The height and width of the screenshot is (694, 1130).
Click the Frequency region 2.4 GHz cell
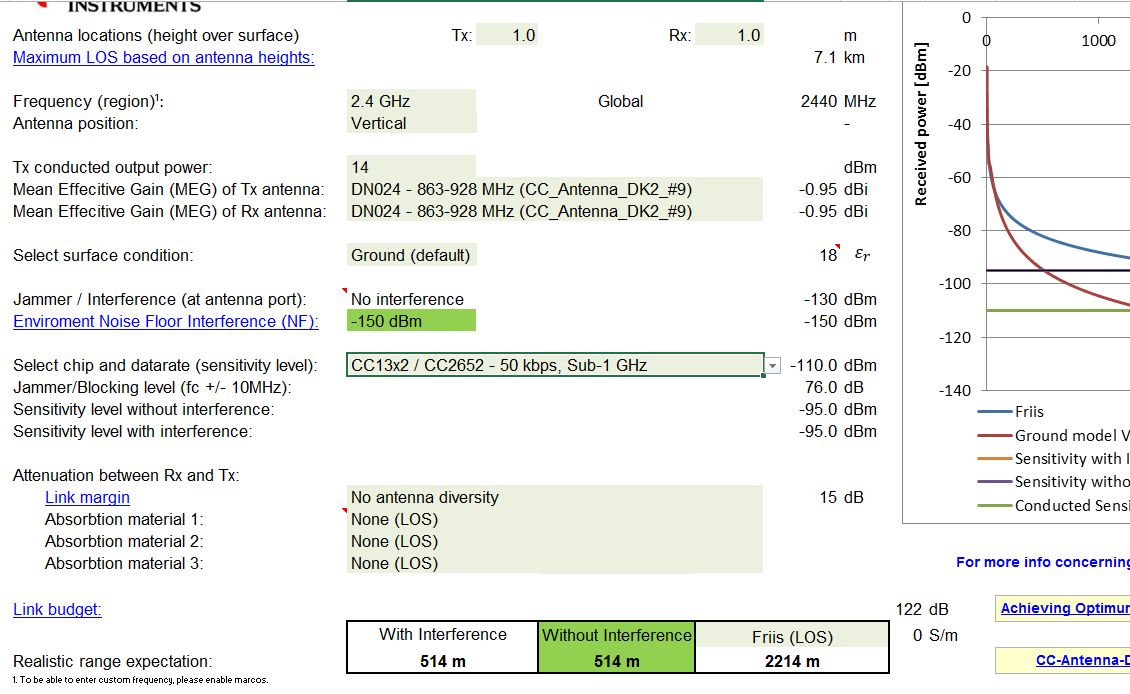411,101
